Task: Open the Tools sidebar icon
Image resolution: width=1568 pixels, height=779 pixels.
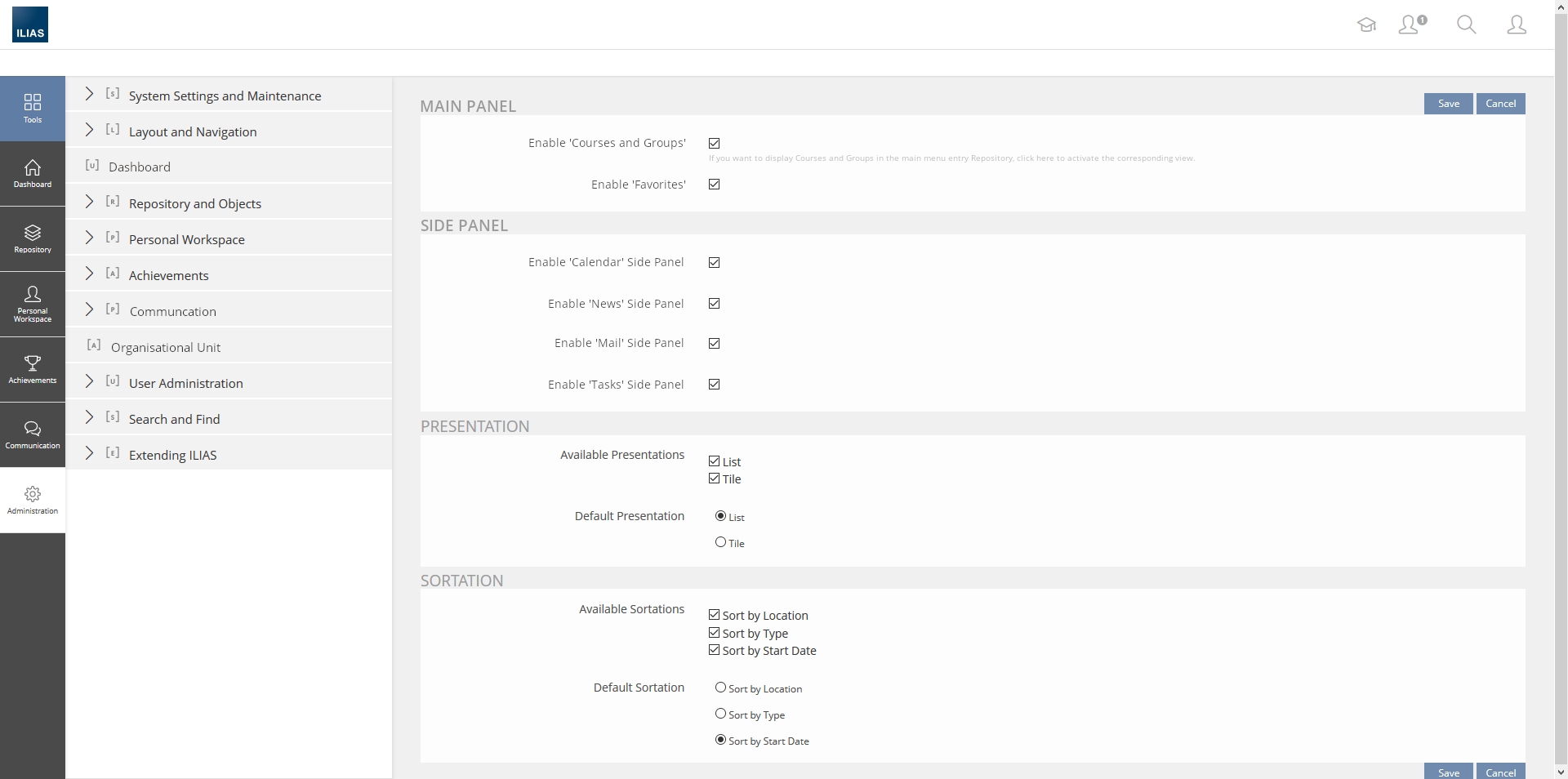Action: tap(33, 108)
